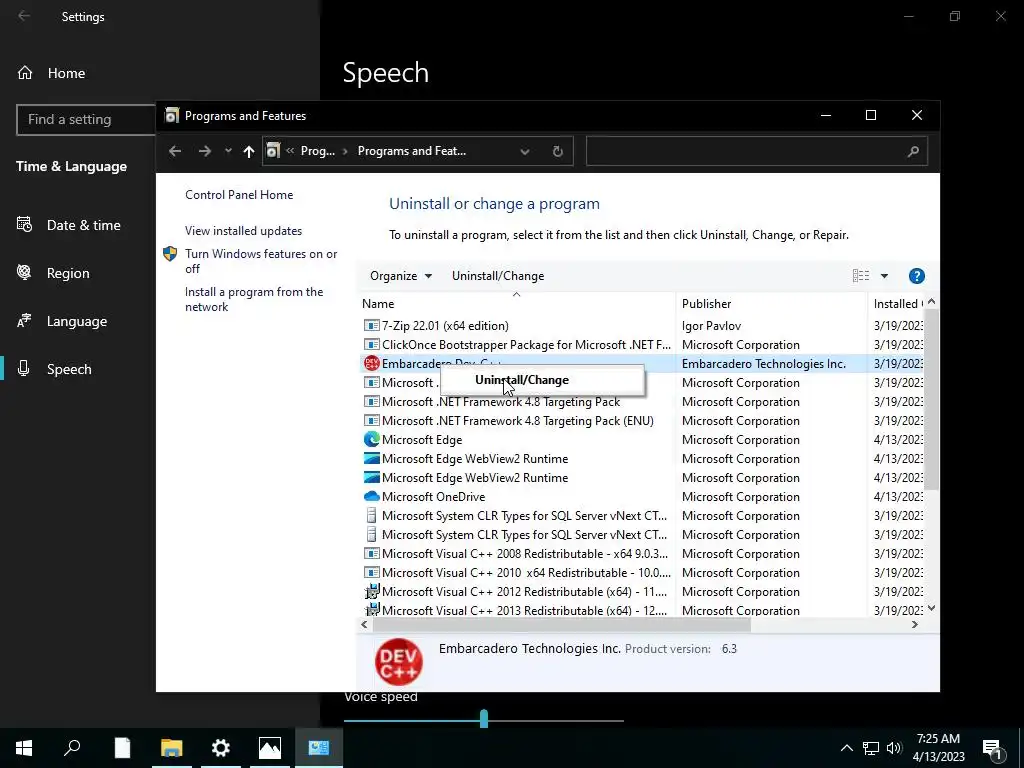The height and width of the screenshot is (768, 1024).
Task: Select Uninstall/Change in the context menu
Action: pos(522,380)
